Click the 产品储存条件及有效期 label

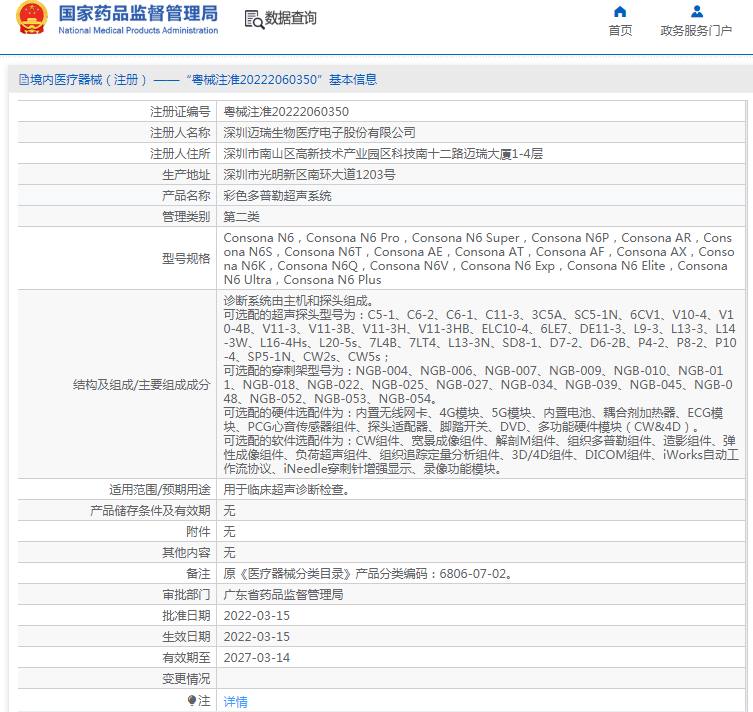(x=150, y=511)
